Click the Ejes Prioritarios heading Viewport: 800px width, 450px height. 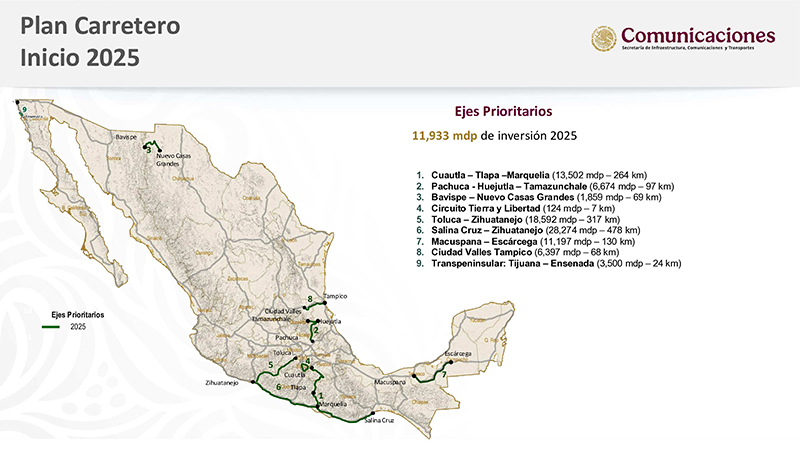coord(503,111)
